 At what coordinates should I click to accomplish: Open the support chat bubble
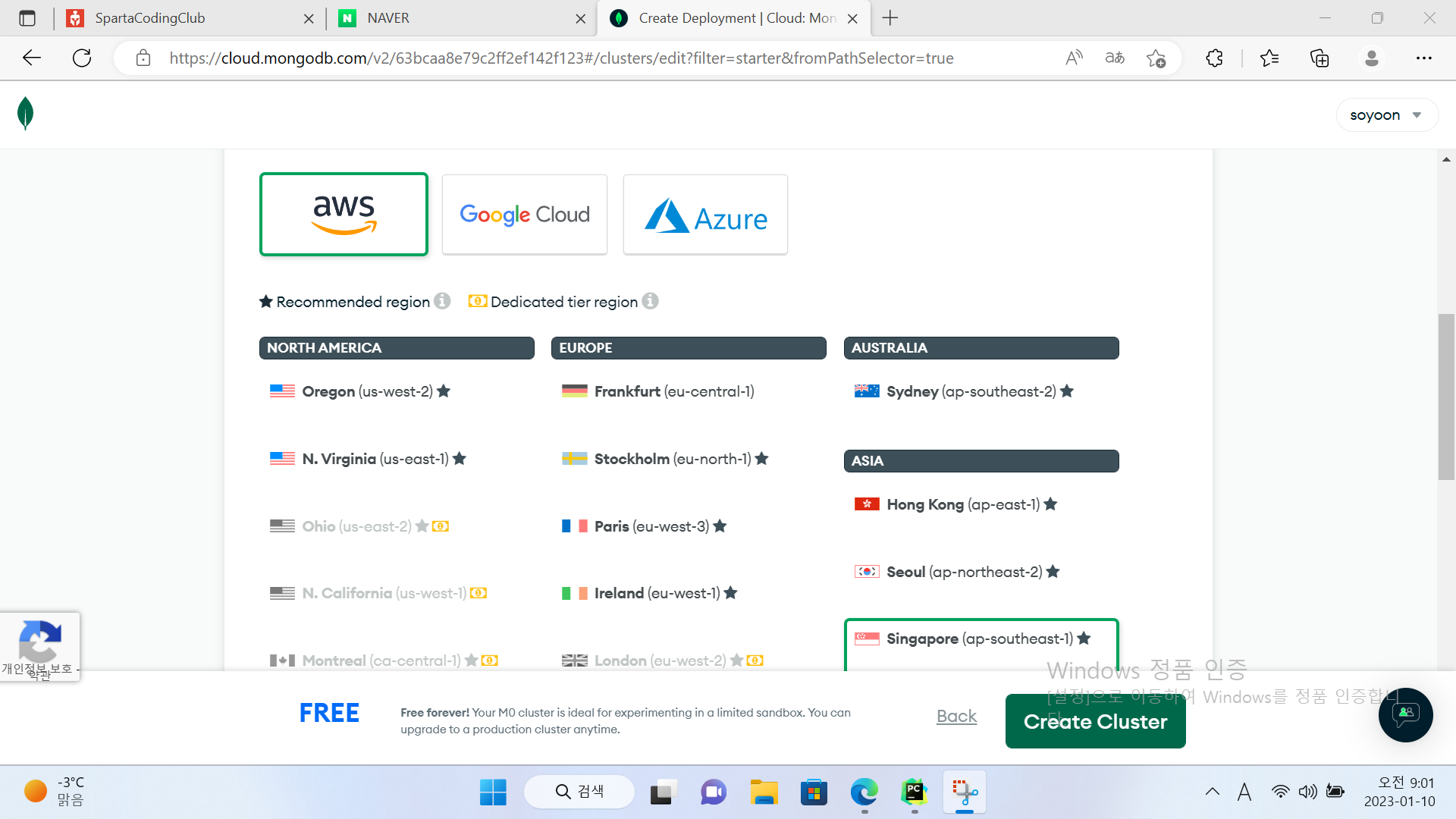coord(1405,714)
